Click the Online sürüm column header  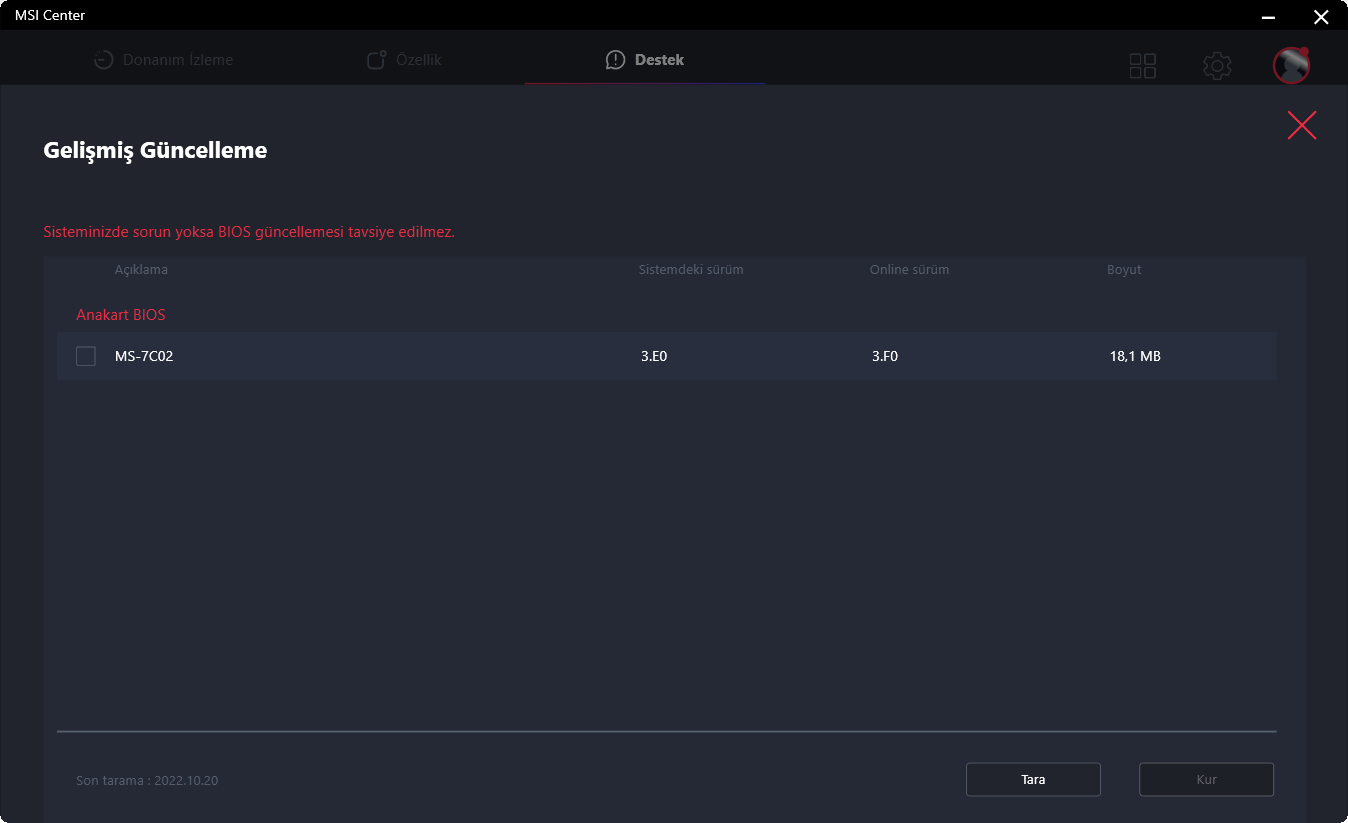coord(909,270)
